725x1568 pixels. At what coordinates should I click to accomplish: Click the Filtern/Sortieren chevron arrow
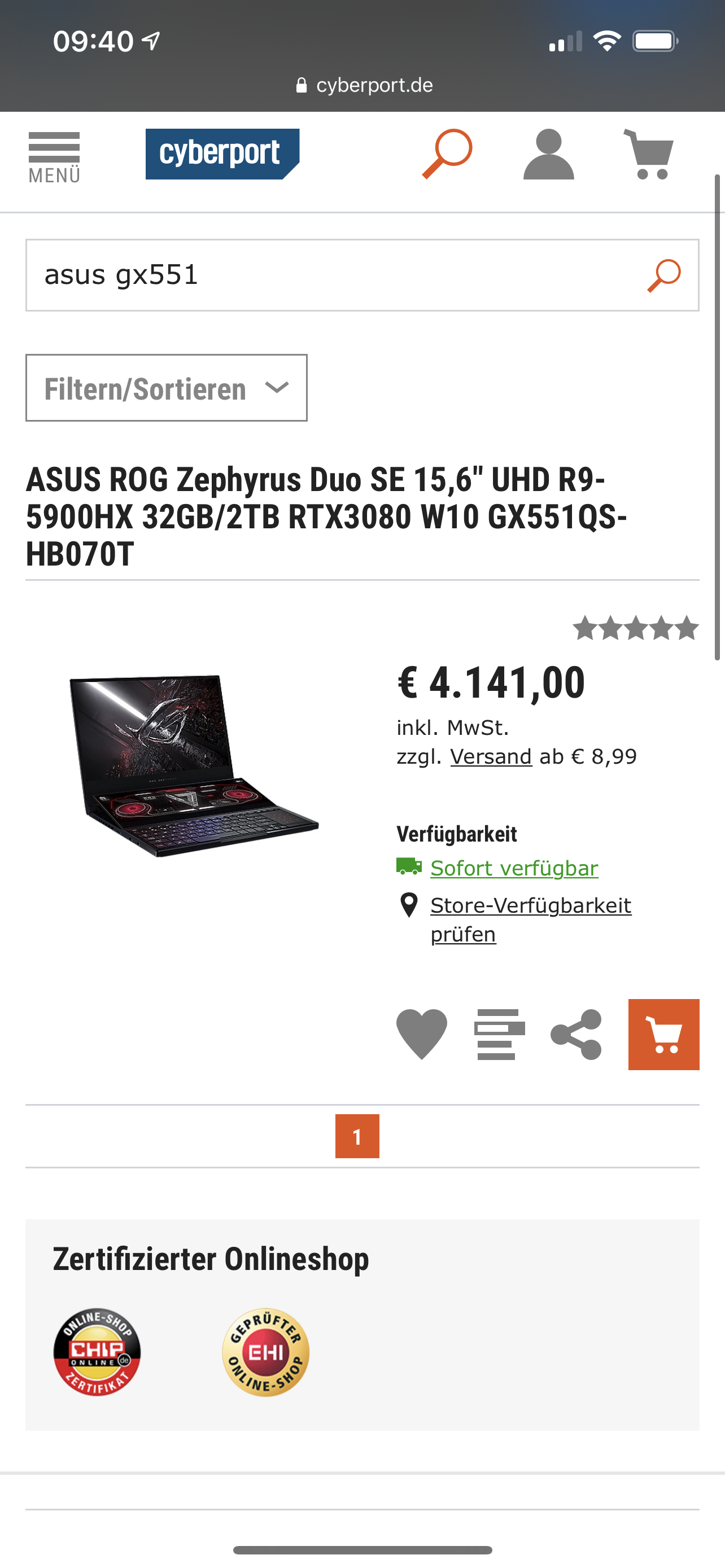(277, 388)
